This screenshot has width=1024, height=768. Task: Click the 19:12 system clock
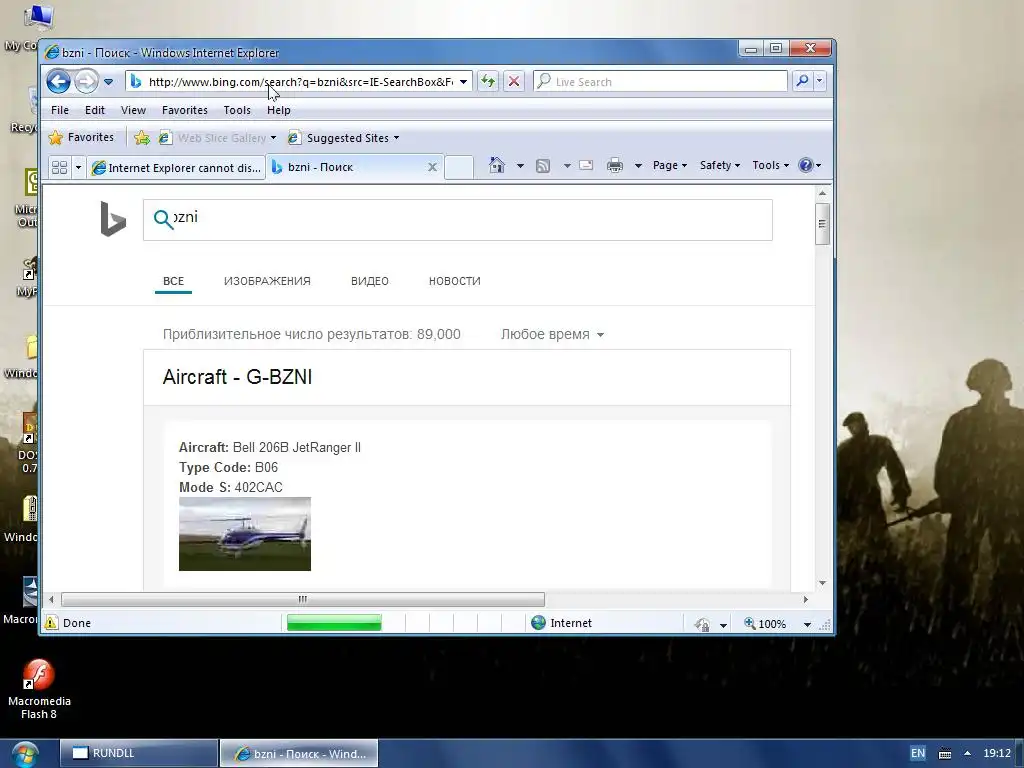[x=997, y=754]
